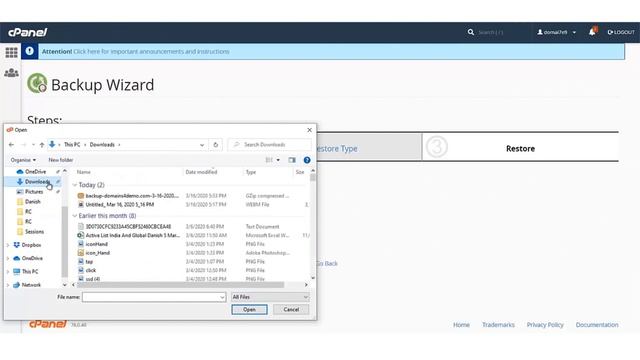The image size is (640, 360).
Task: Open User Manager icon in cPanel sidebar
Action: coord(11,73)
